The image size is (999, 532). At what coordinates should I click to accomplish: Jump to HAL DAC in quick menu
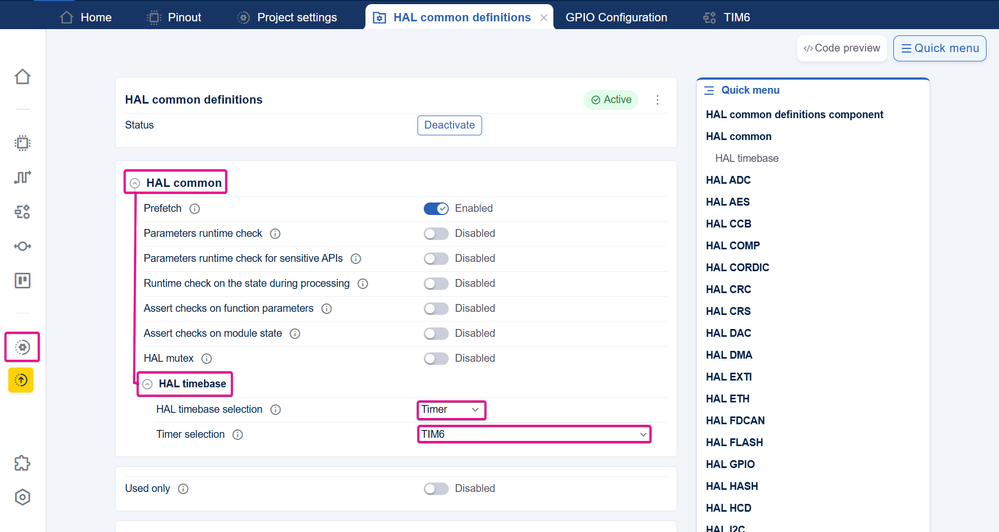tap(728, 333)
